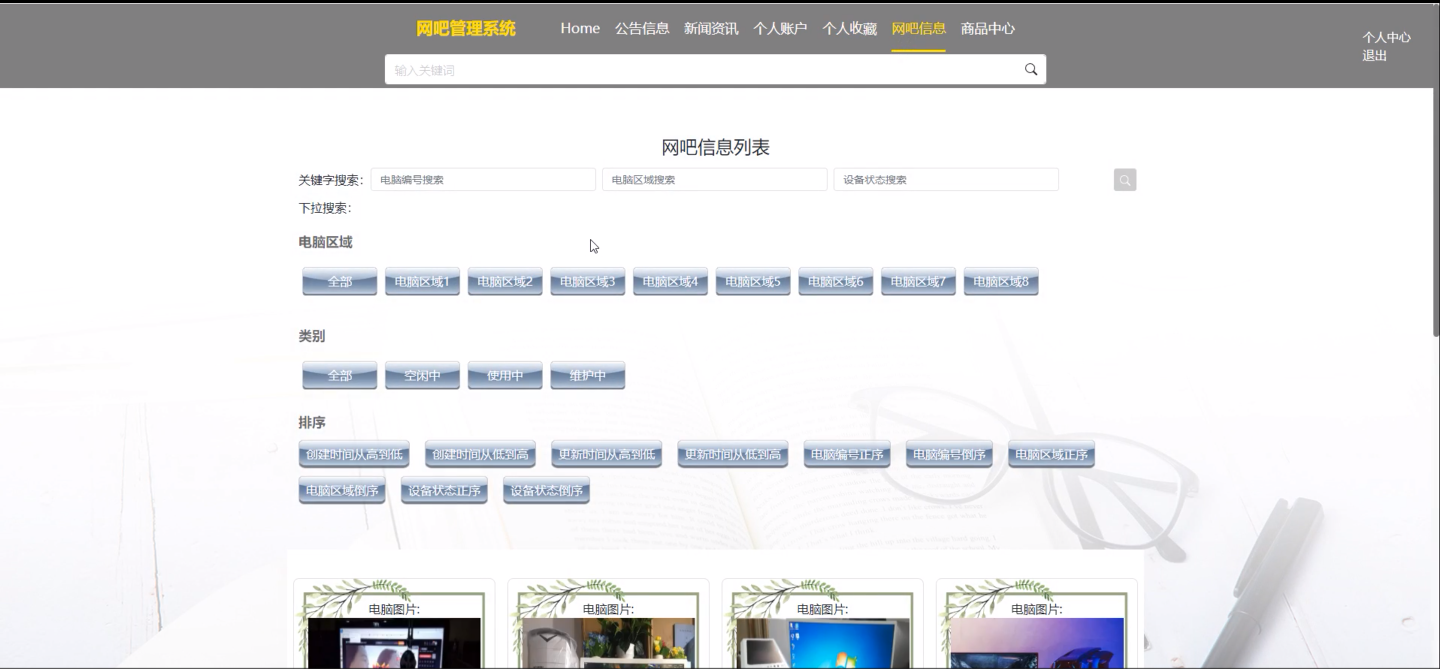Filter category by 维护中
This screenshot has width=1440, height=669.
point(588,376)
